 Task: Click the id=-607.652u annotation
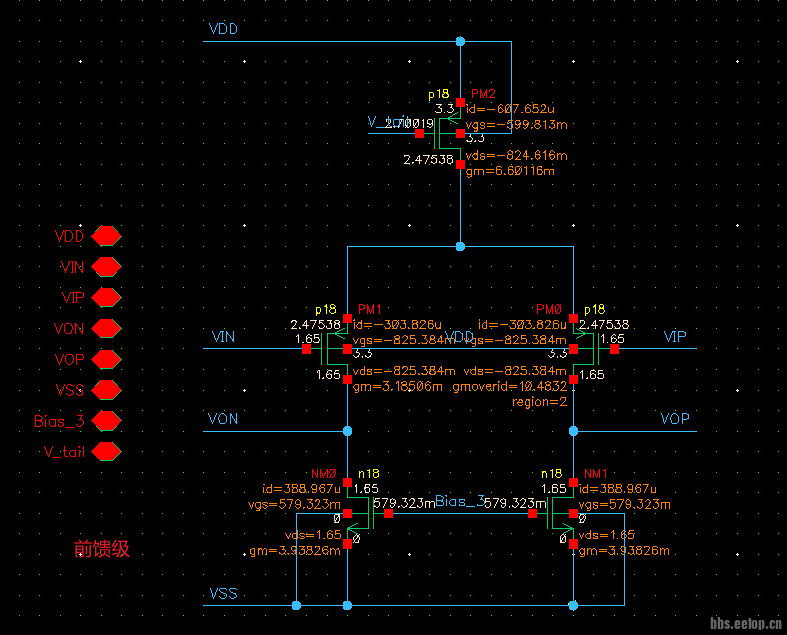pos(510,109)
